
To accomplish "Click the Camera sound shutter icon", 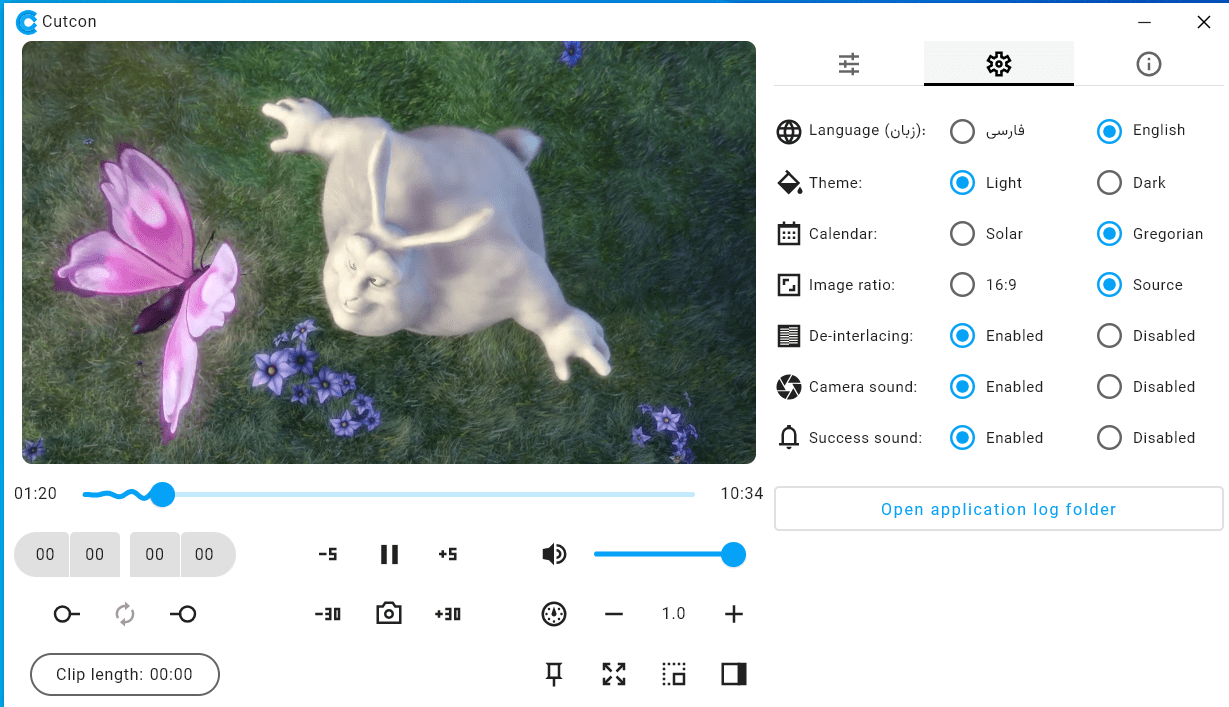I will coord(789,387).
